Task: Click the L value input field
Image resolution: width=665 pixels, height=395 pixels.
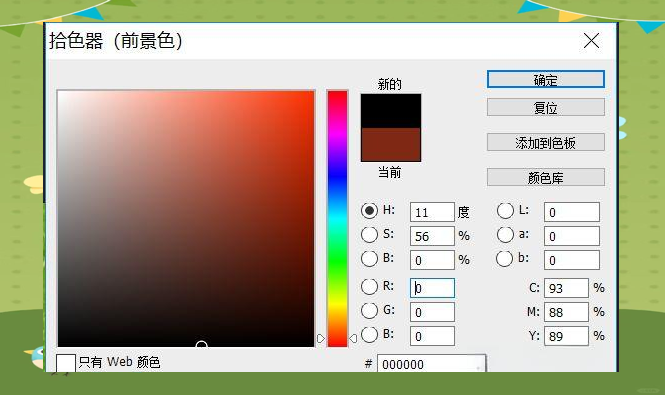Action: pyautogui.click(x=572, y=212)
